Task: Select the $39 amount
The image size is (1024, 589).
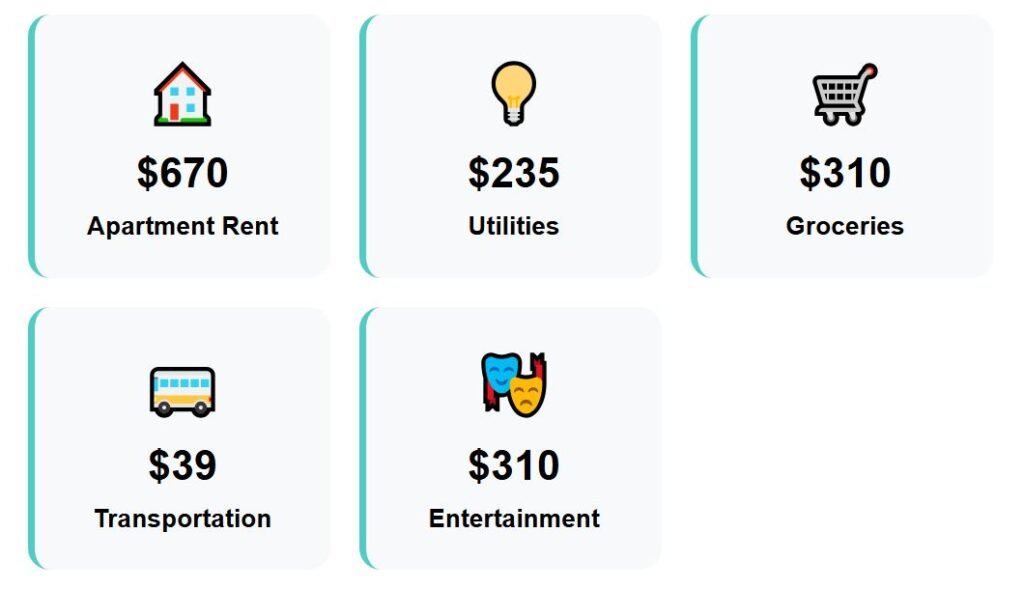Action: pos(182,466)
